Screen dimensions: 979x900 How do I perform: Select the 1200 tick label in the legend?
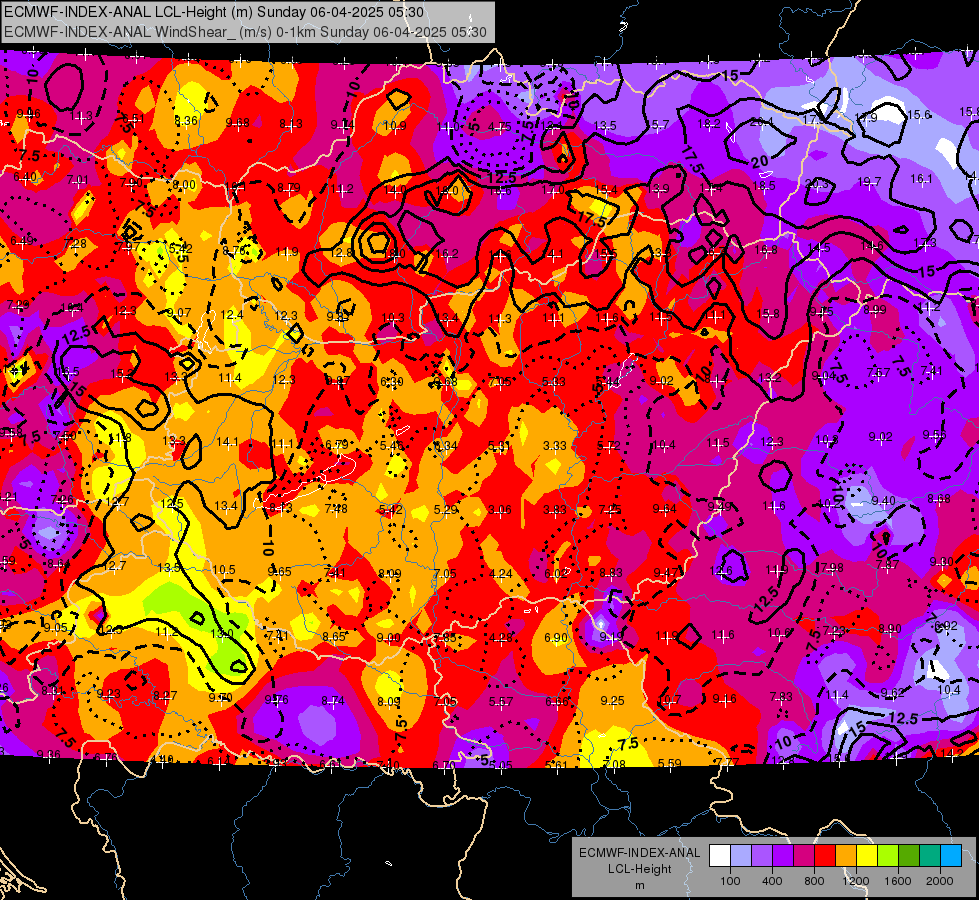[856, 881]
